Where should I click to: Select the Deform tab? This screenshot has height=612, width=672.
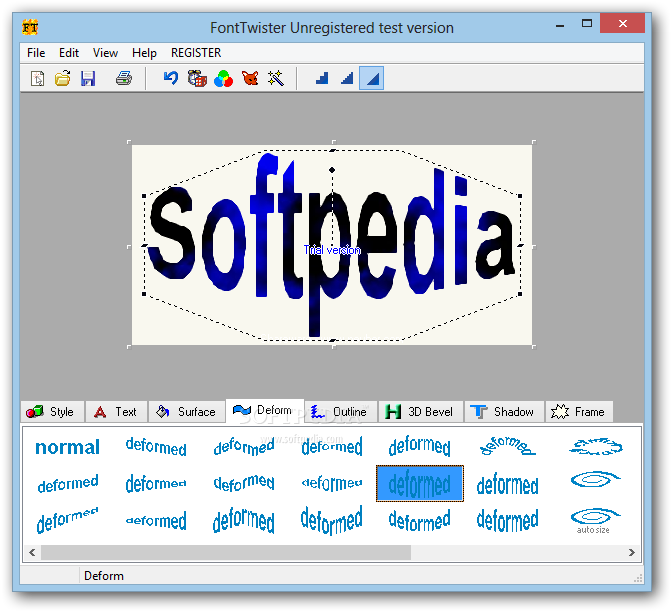pos(265,411)
